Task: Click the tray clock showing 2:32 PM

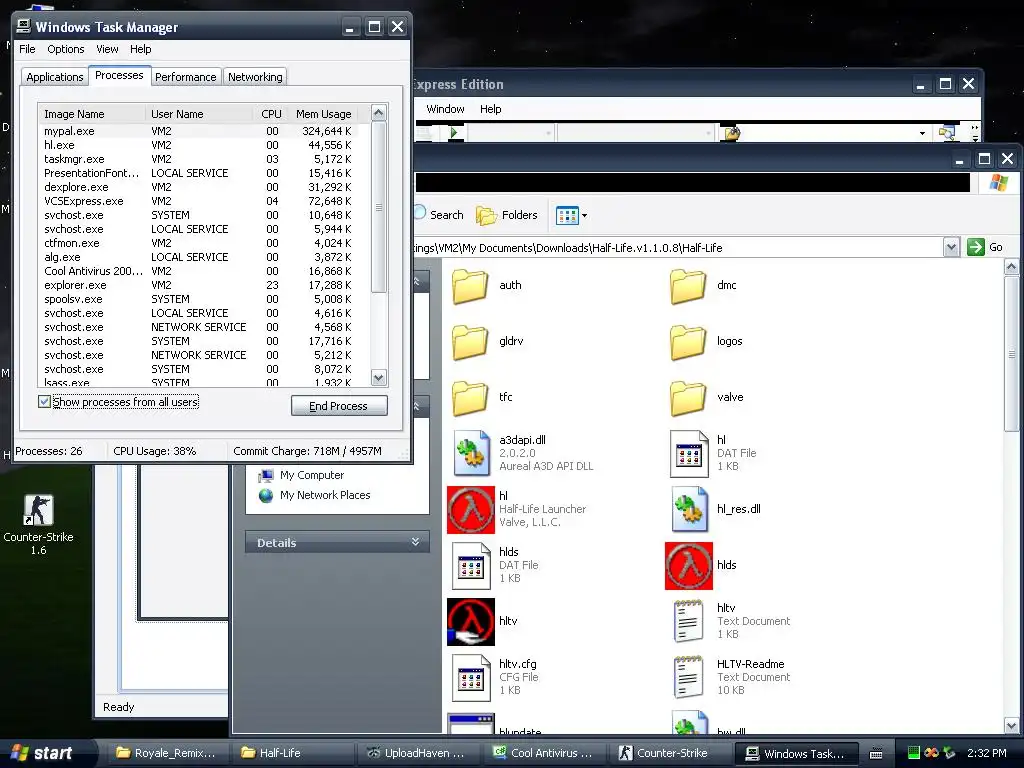Action: (x=986, y=753)
